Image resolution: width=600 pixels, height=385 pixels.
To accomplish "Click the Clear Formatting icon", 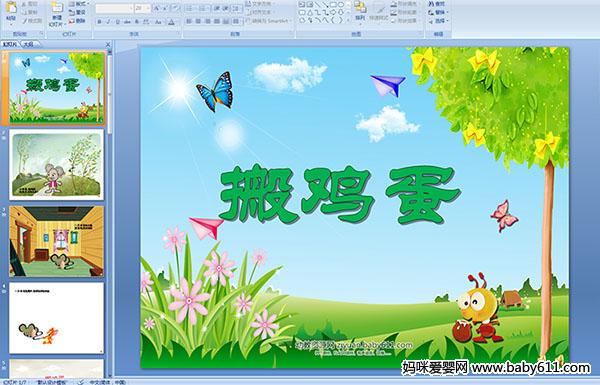I will (175, 8).
